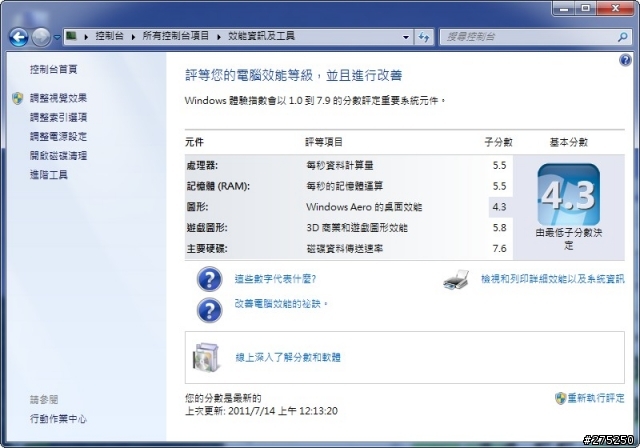
Task: Click the 主要硬碟 subscore 7.6
Action: coord(500,248)
